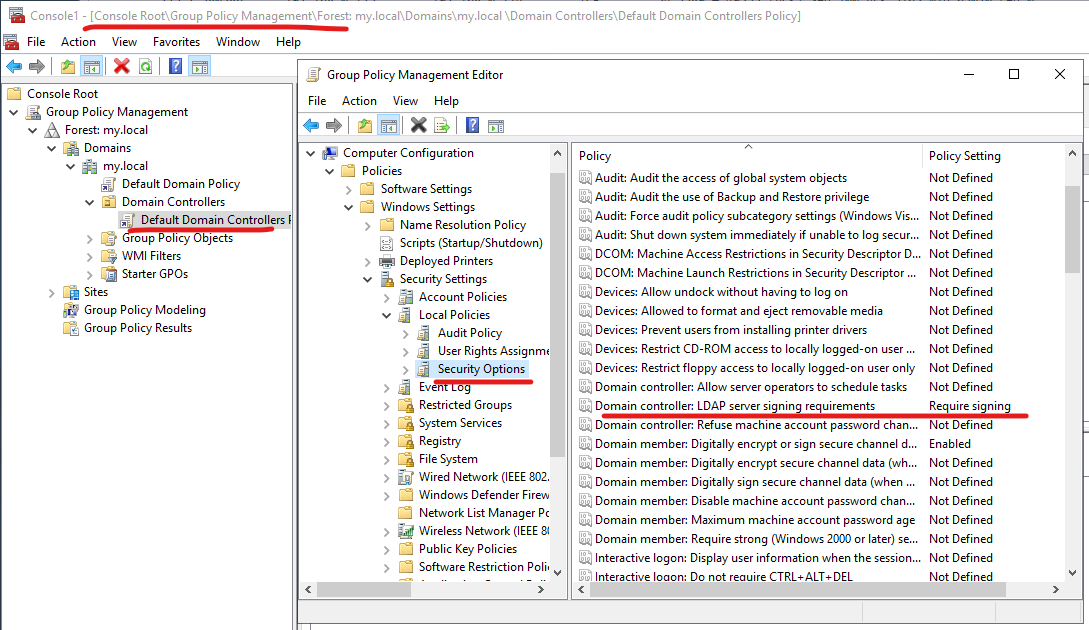Select LDAP server signing requirements policy
Screen dimensions: 1089x630
(x=734, y=406)
